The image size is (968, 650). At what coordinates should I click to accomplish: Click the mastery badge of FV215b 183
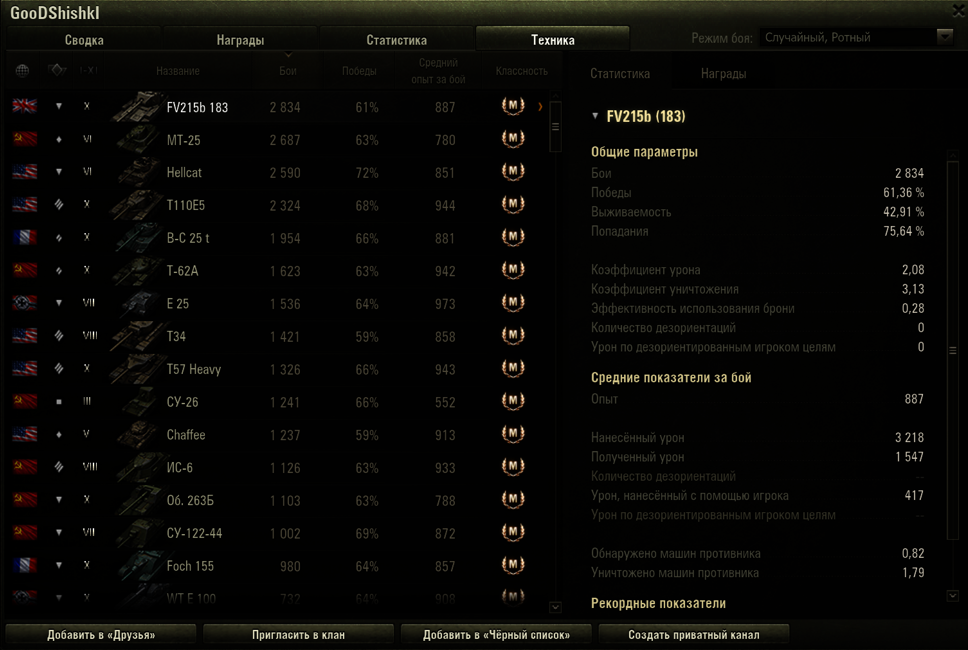click(x=513, y=106)
